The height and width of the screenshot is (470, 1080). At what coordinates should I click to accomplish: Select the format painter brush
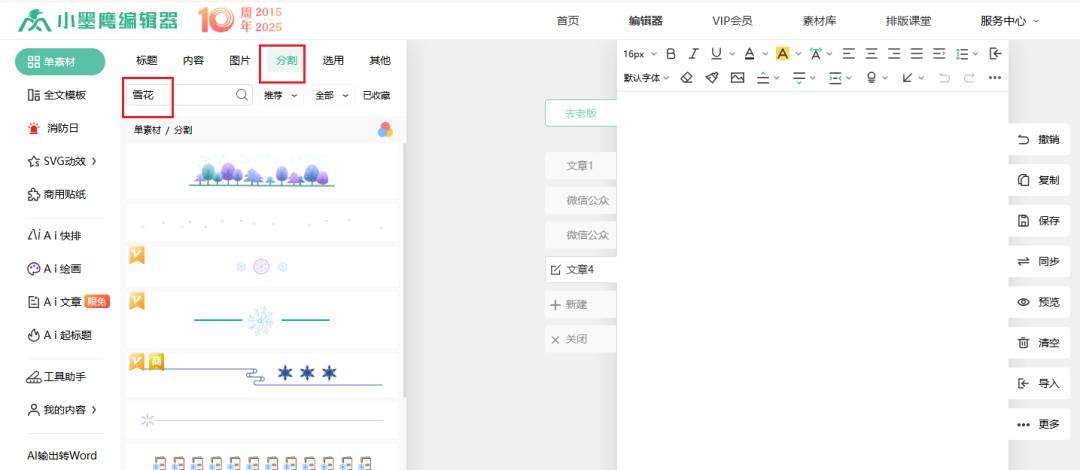click(712, 78)
